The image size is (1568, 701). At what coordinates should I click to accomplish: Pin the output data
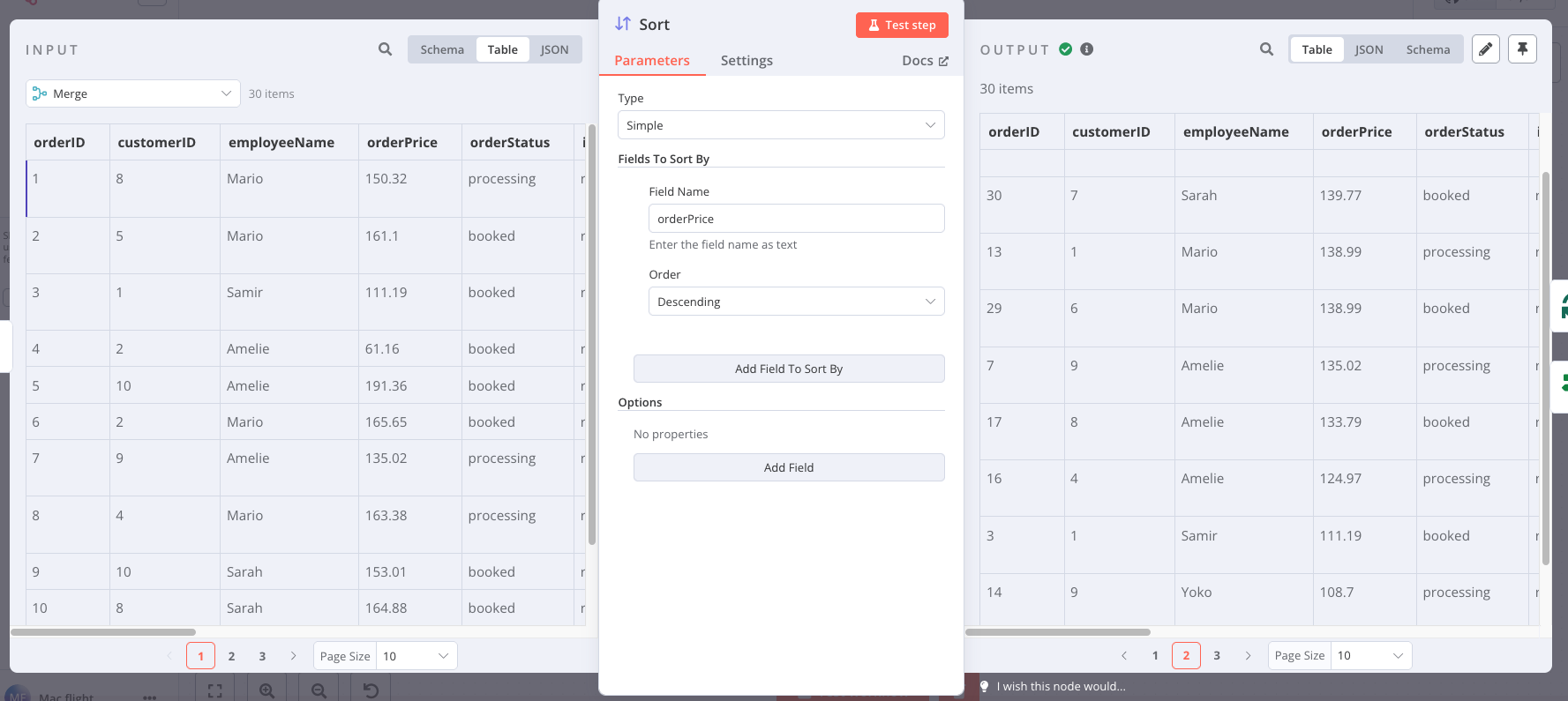1522,49
